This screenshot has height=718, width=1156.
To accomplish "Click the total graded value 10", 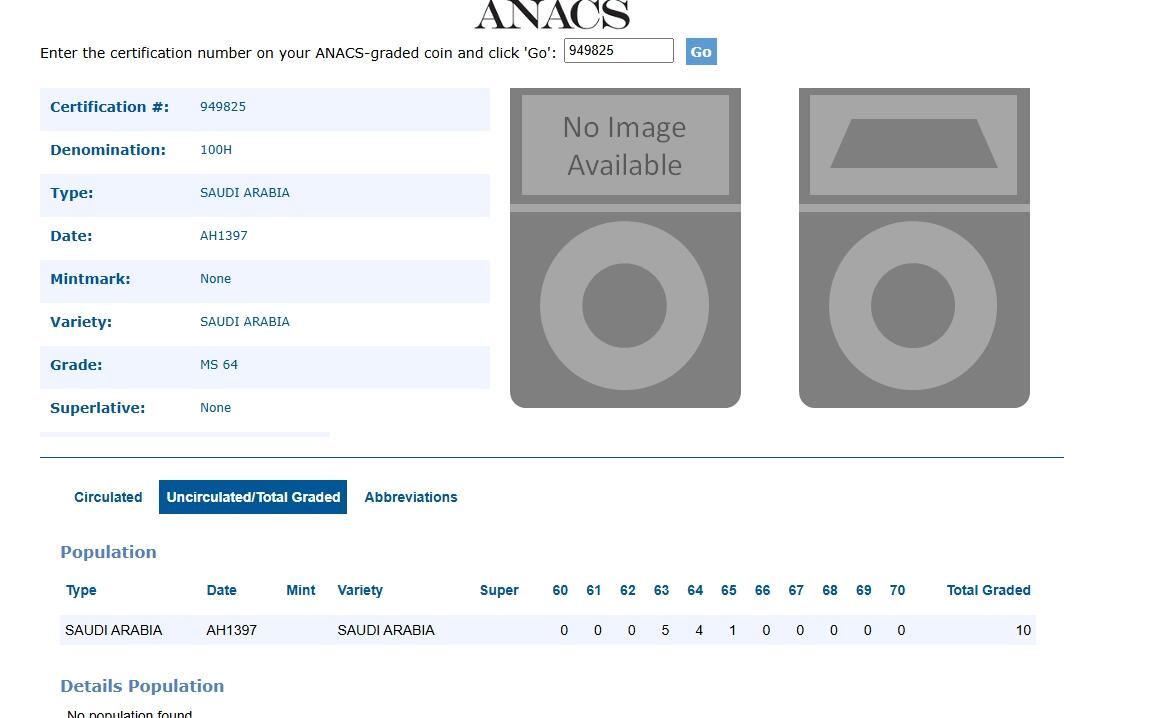I will tap(1023, 630).
